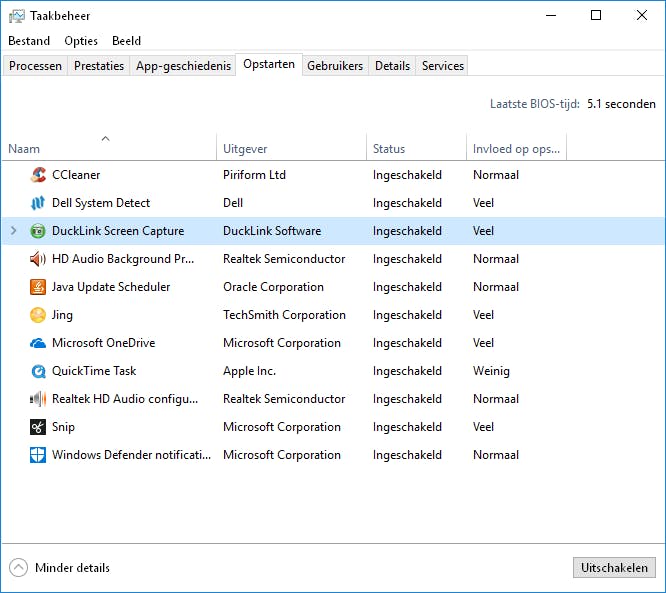Select the DuckLink Screen Capture icon
Image resolution: width=666 pixels, height=593 pixels.
click(x=38, y=231)
